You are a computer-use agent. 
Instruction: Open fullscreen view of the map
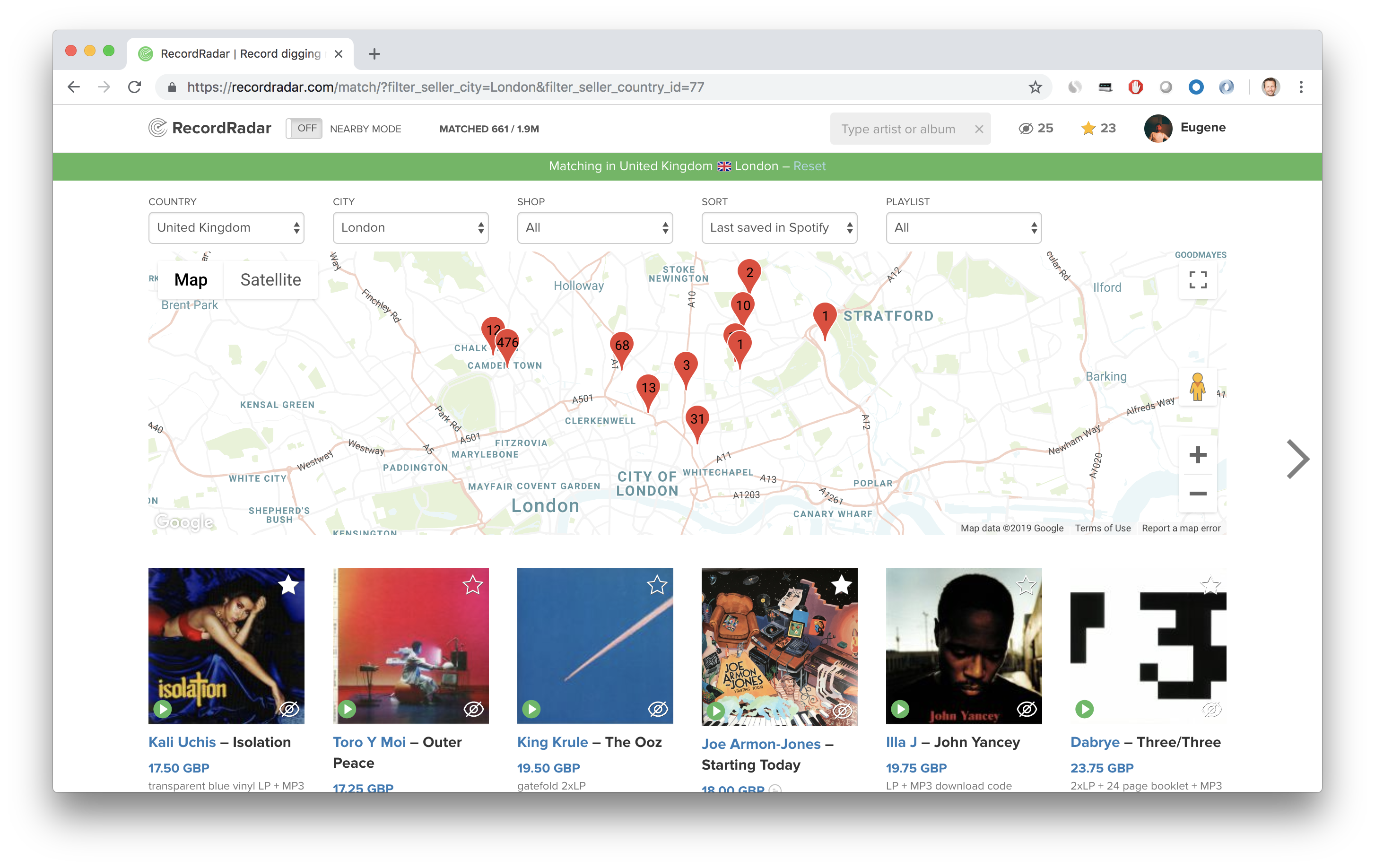pos(1199,280)
